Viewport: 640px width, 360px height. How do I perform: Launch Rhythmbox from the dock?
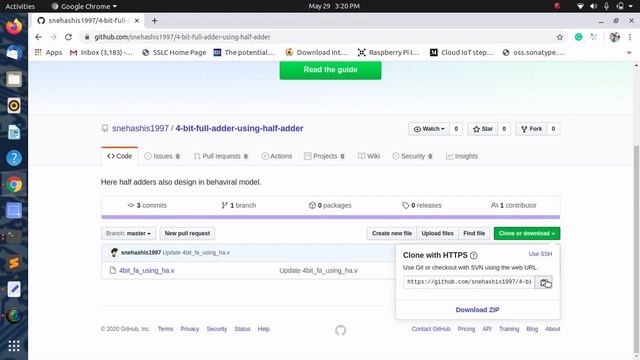[14, 106]
